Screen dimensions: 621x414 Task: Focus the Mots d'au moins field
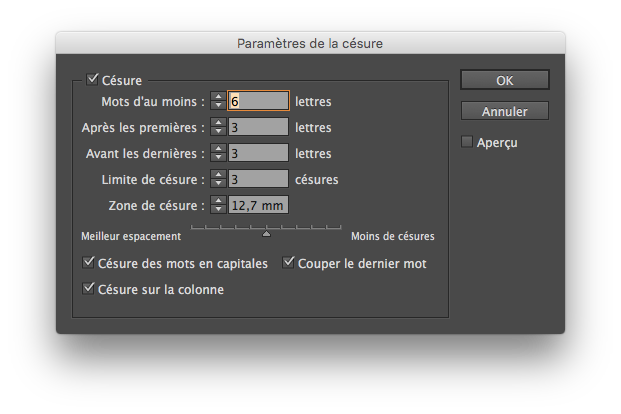click(x=259, y=101)
